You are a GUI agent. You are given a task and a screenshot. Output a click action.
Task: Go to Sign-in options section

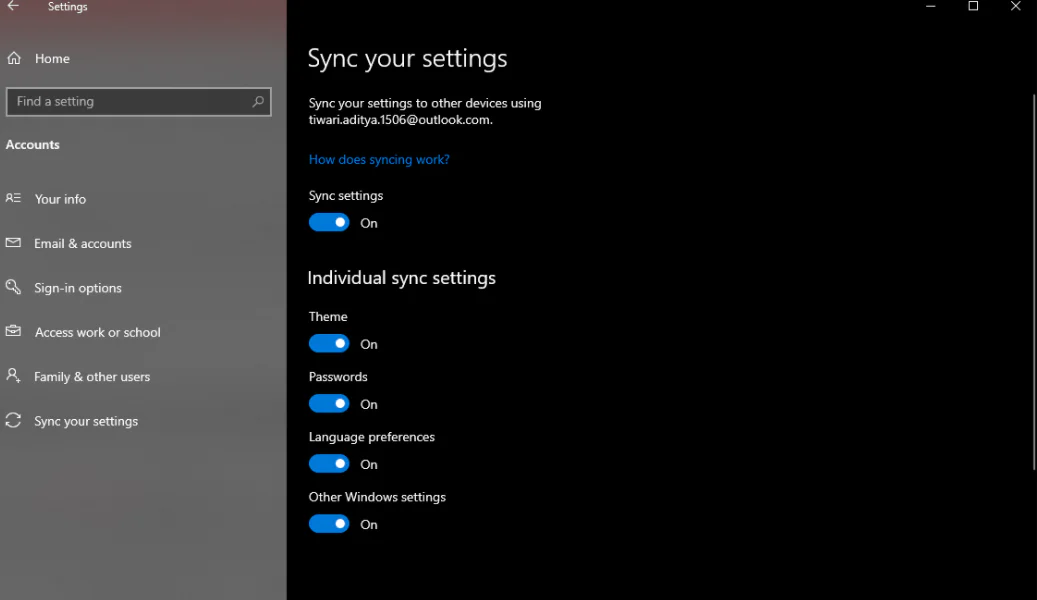pyautogui.click(x=78, y=288)
